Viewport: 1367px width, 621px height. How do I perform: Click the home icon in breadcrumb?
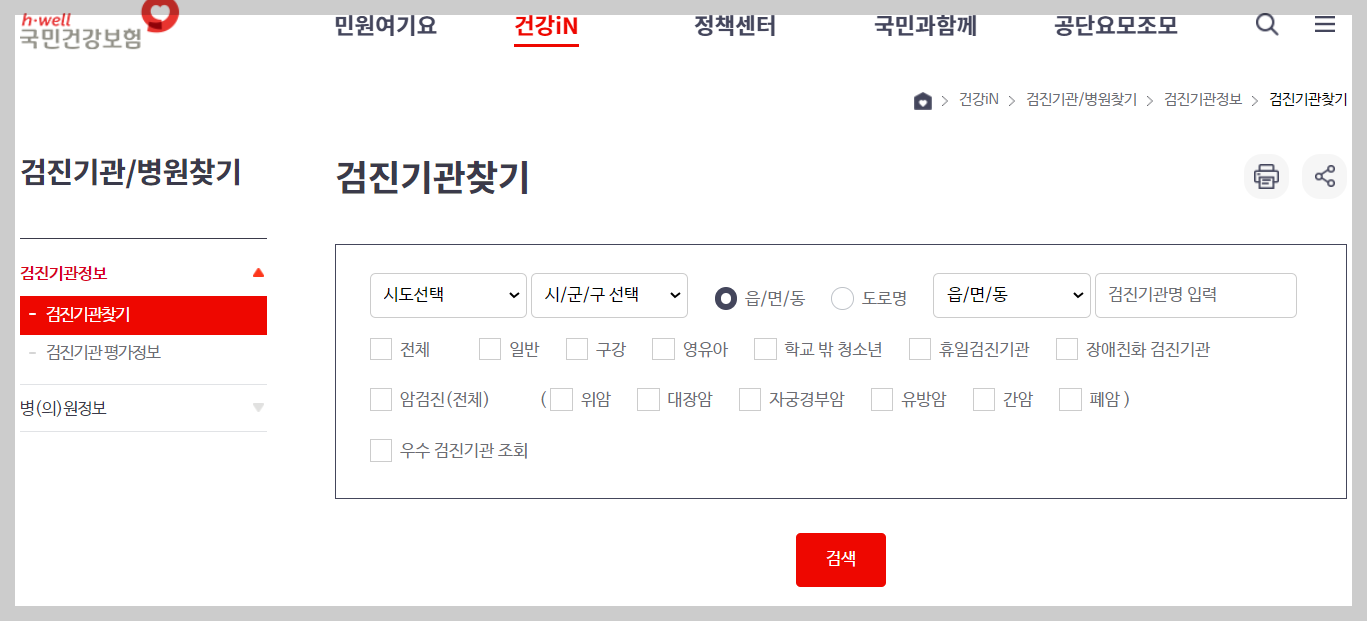922,99
